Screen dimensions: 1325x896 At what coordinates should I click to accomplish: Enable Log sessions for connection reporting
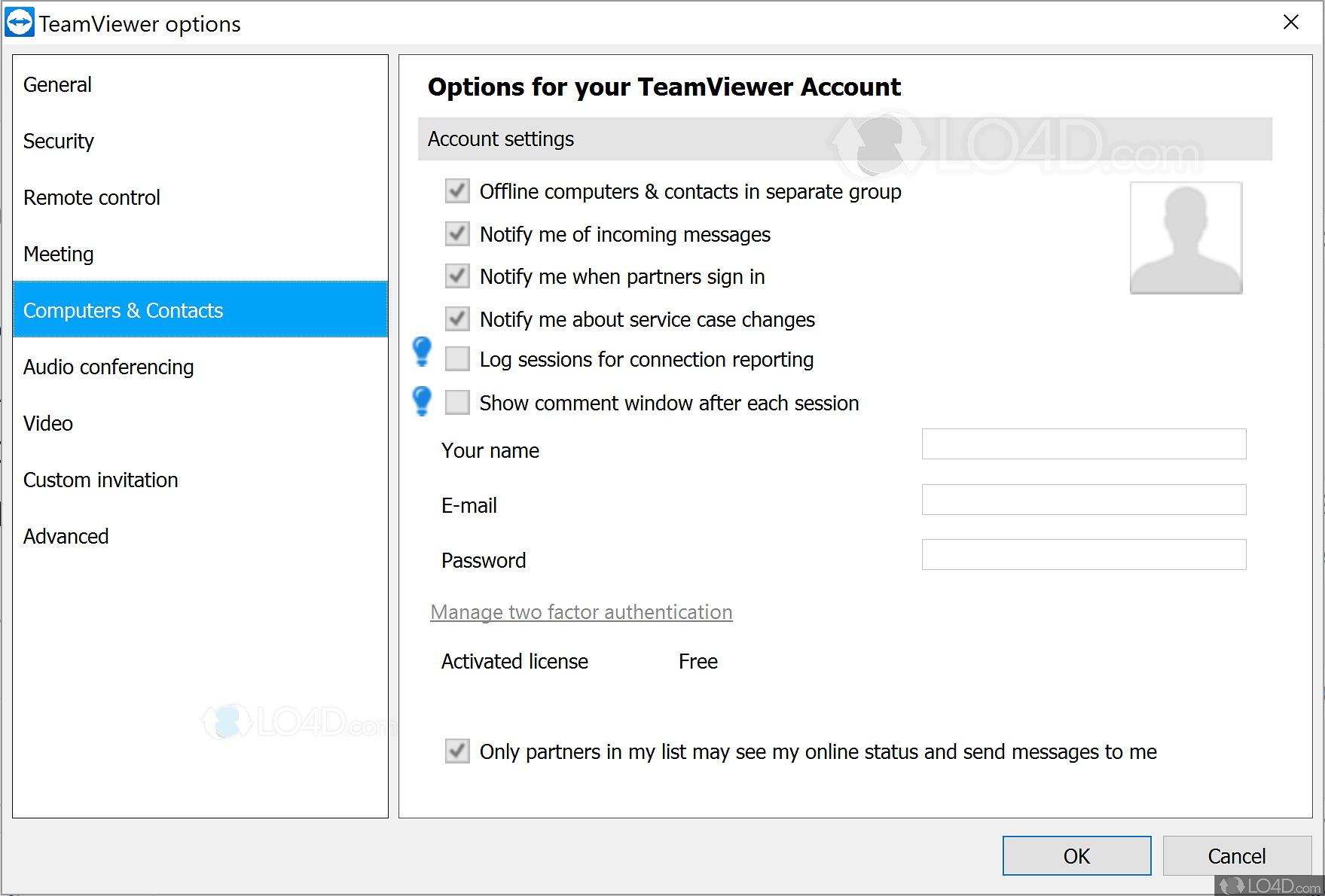[457, 359]
